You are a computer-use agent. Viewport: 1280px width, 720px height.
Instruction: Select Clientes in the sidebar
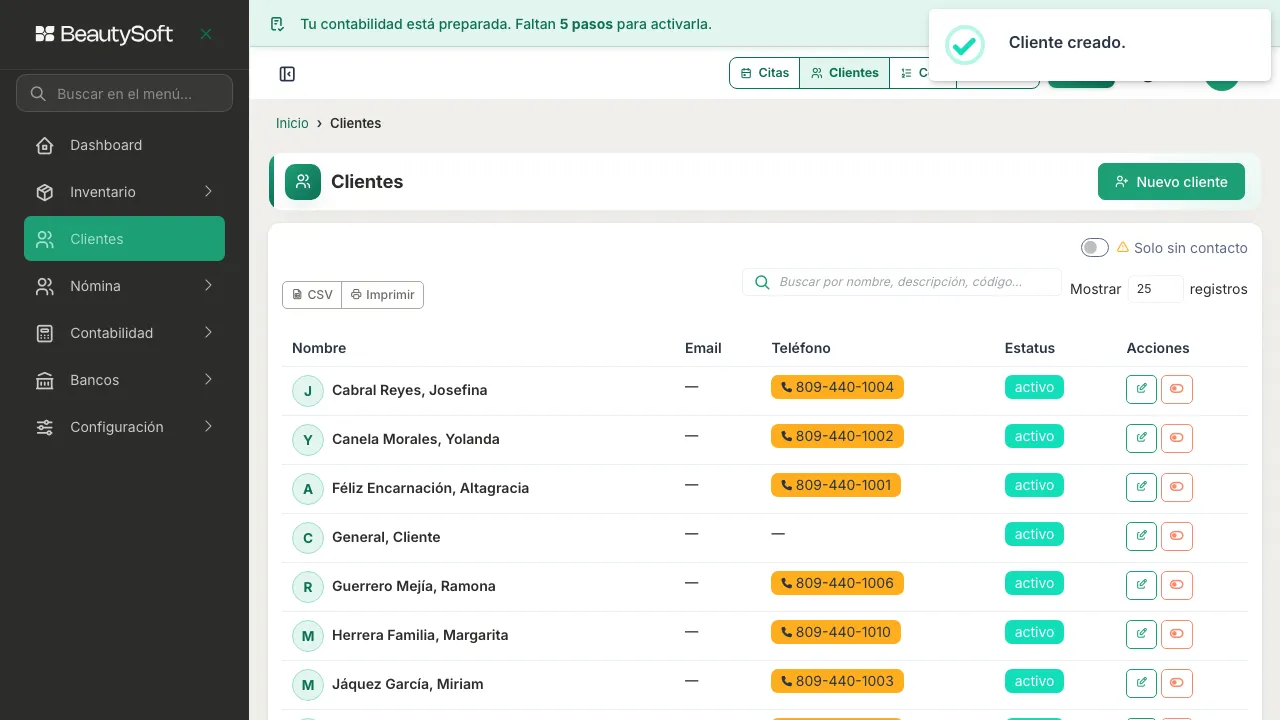pos(124,239)
